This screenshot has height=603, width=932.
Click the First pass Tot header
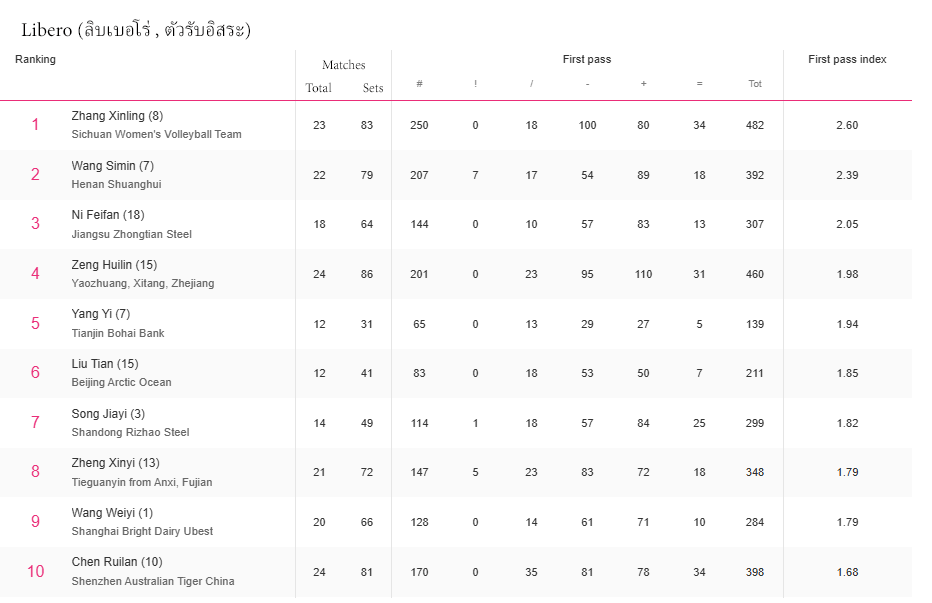pyautogui.click(x=755, y=84)
